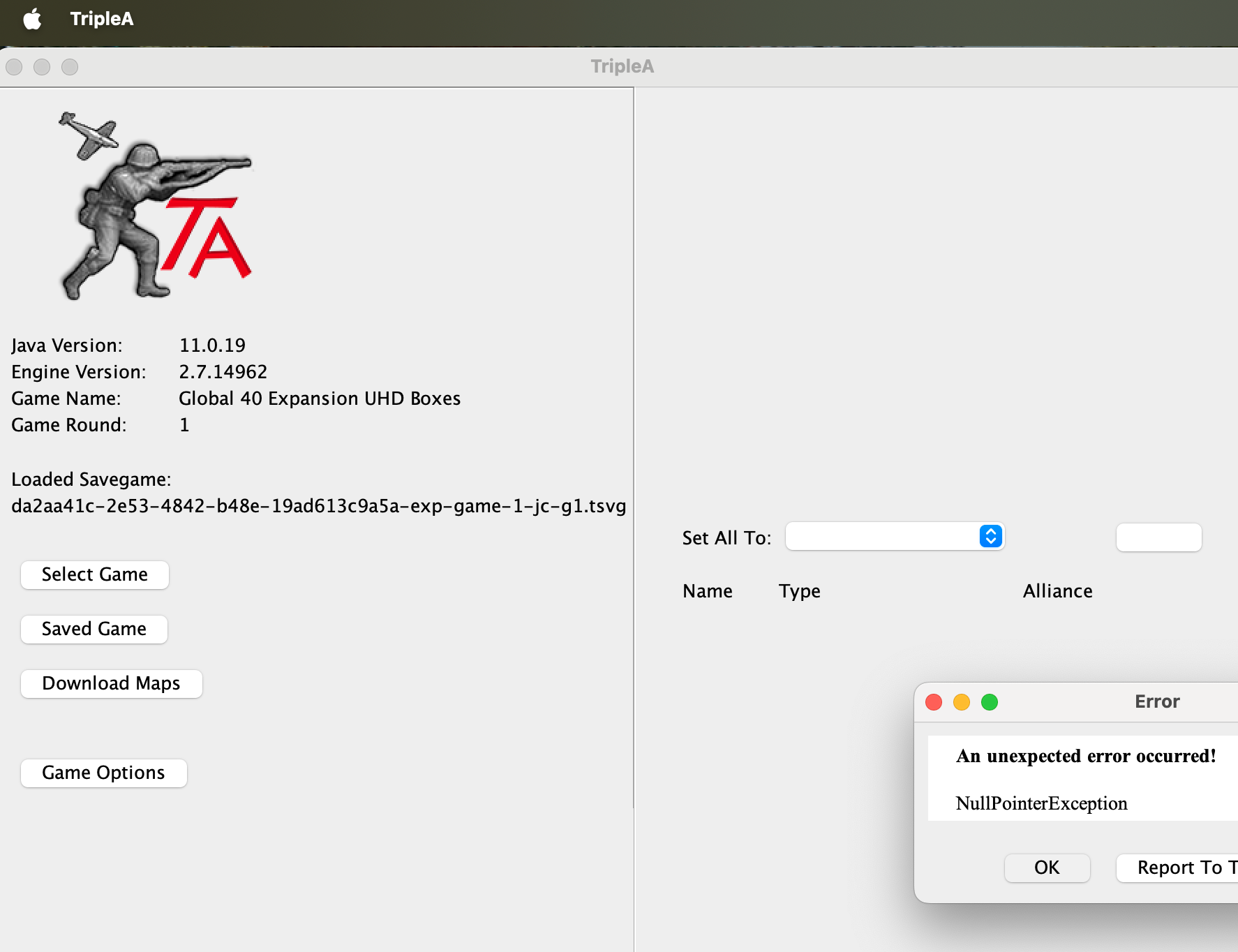The image size is (1238, 952).
Task: Open the Download Maps window
Action: (111, 683)
